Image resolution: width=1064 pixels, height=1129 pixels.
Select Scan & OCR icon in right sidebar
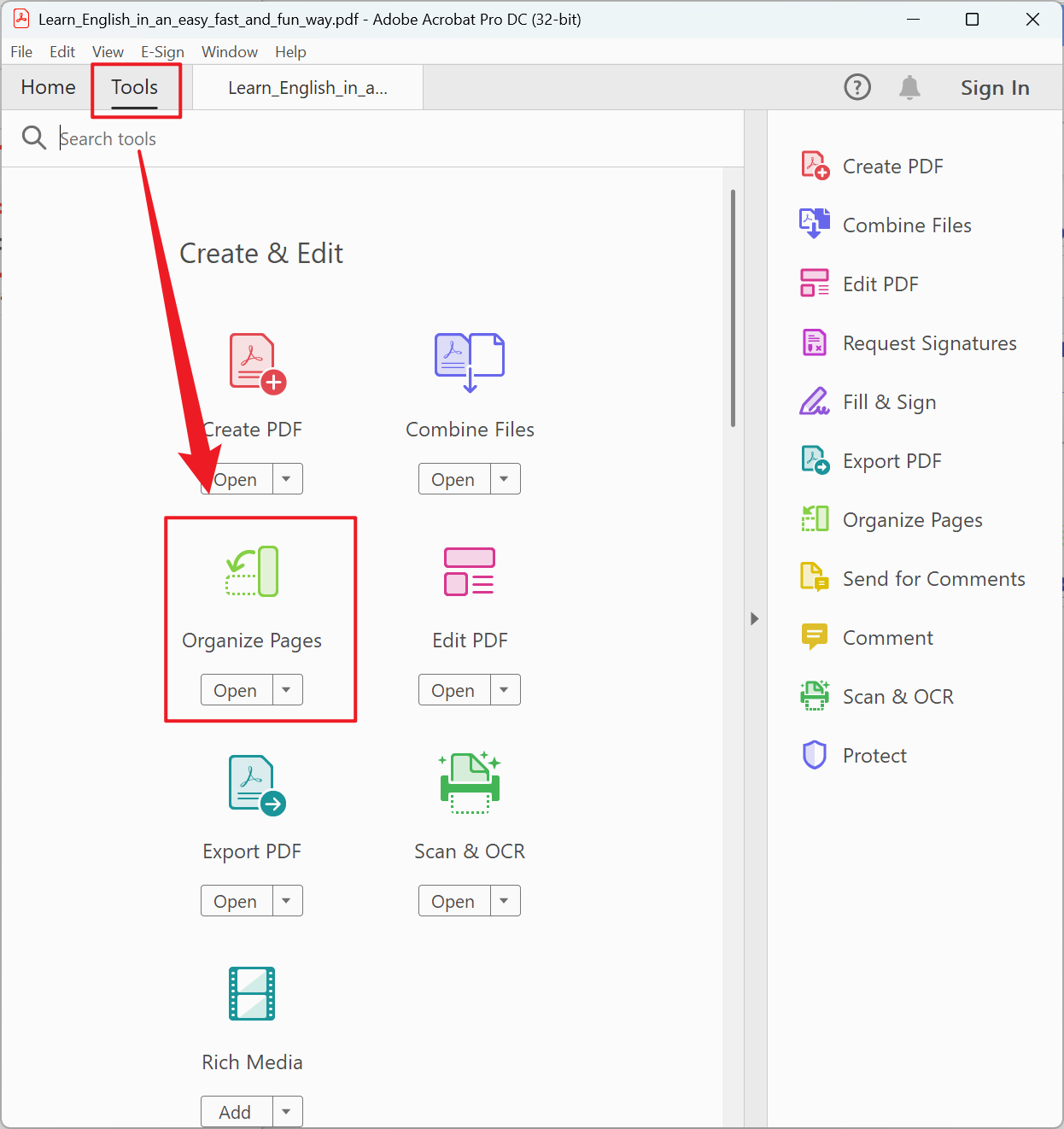tap(815, 695)
